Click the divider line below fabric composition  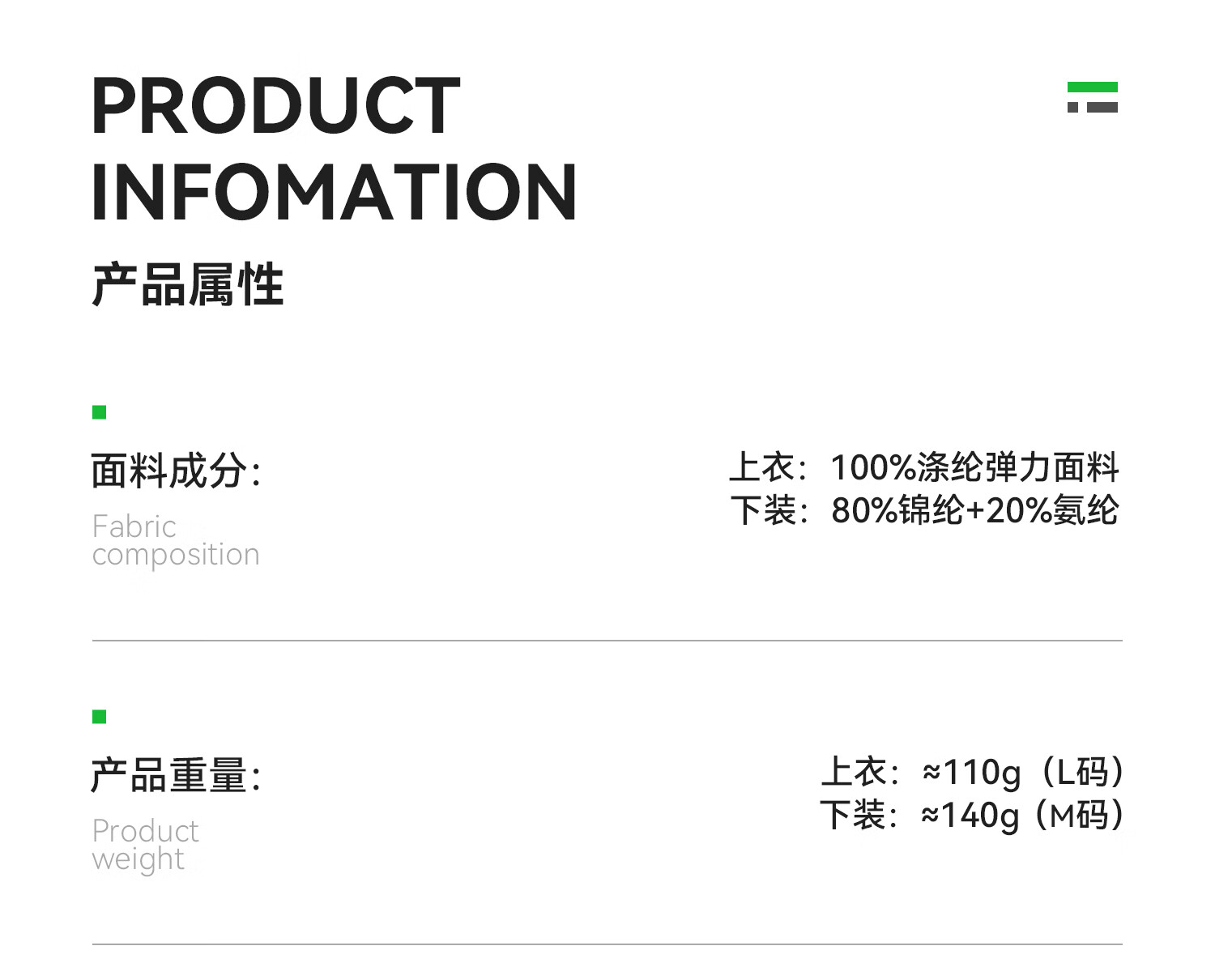607,641
